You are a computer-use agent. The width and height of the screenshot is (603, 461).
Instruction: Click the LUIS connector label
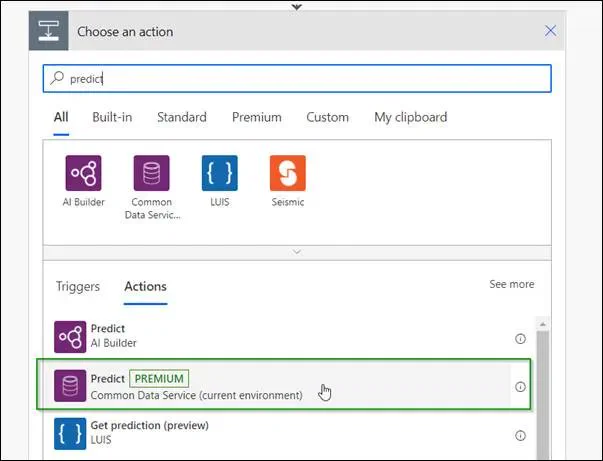220,202
